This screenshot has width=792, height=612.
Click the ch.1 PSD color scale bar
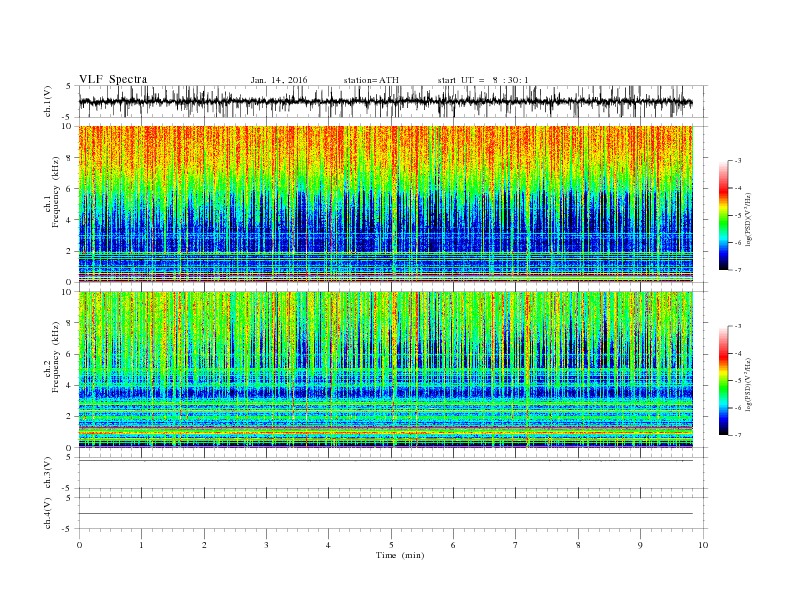(x=723, y=215)
